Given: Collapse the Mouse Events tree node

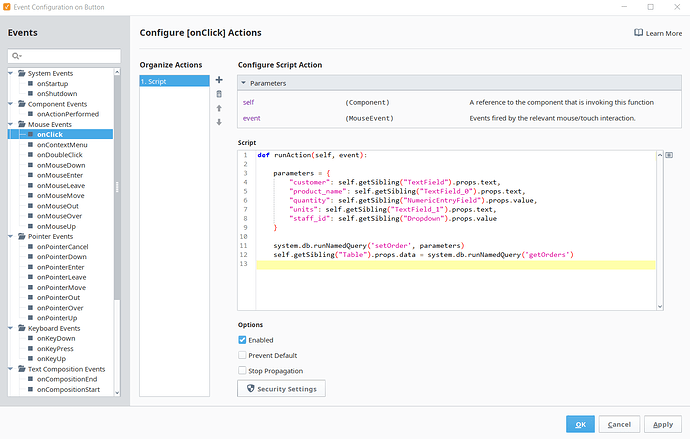Looking at the screenshot, I should [x=11, y=124].
